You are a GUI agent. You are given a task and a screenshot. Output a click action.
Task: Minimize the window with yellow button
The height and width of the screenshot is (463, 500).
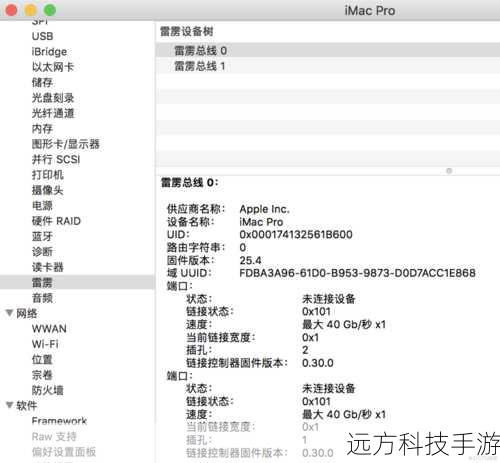tap(31, 10)
